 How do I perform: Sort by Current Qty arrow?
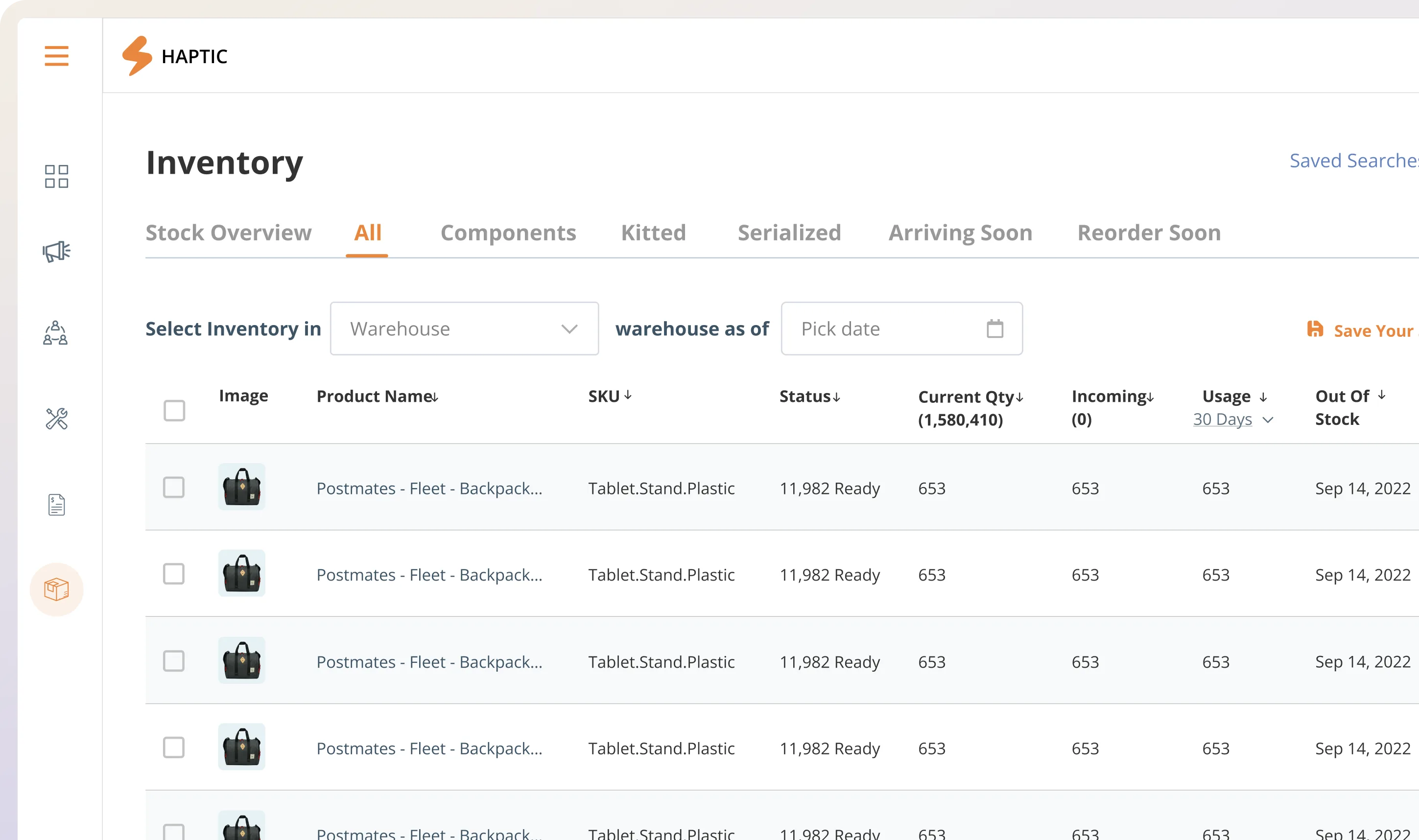point(1019,397)
